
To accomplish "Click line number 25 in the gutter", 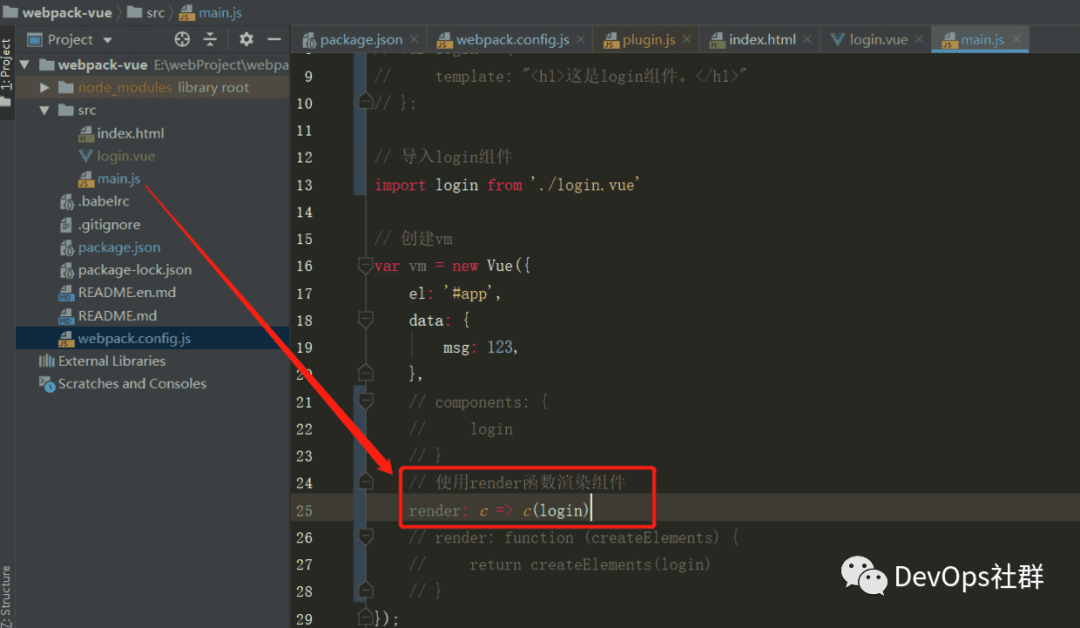I will click(x=304, y=510).
